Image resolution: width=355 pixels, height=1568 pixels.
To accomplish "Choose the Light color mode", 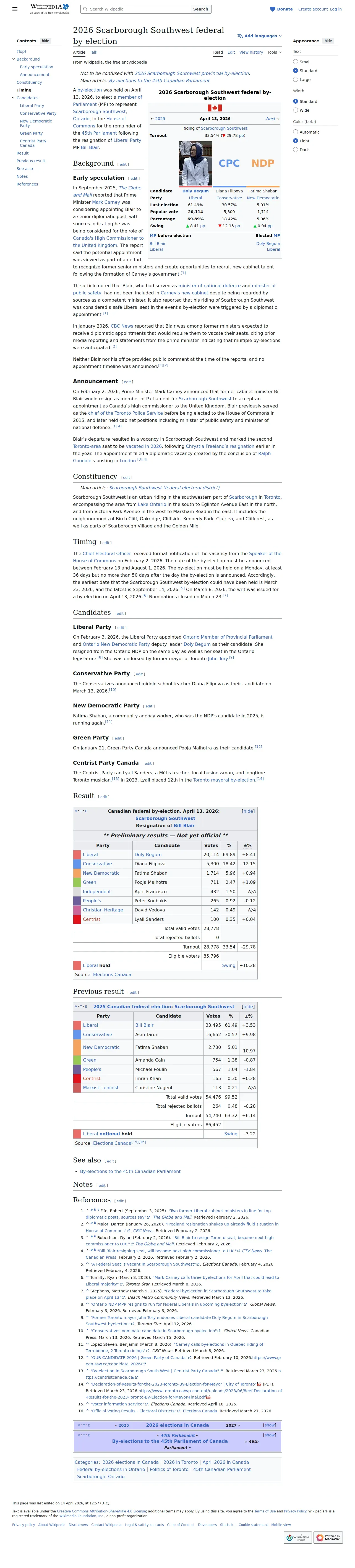I will click(x=296, y=141).
